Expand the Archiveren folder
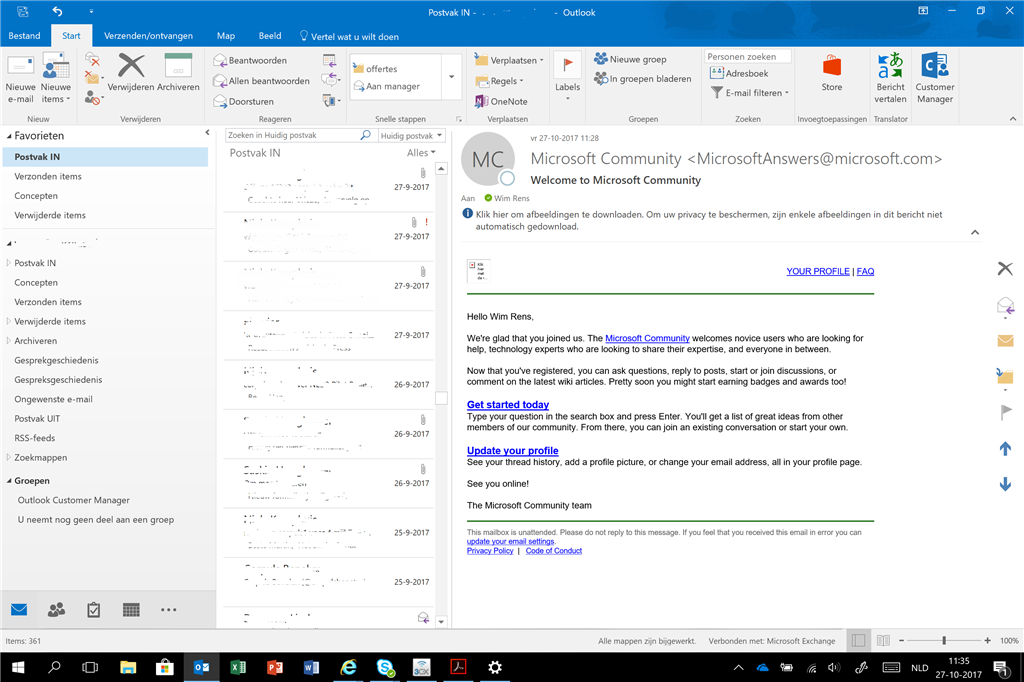The height and width of the screenshot is (682, 1024). [x=8, y=341]
